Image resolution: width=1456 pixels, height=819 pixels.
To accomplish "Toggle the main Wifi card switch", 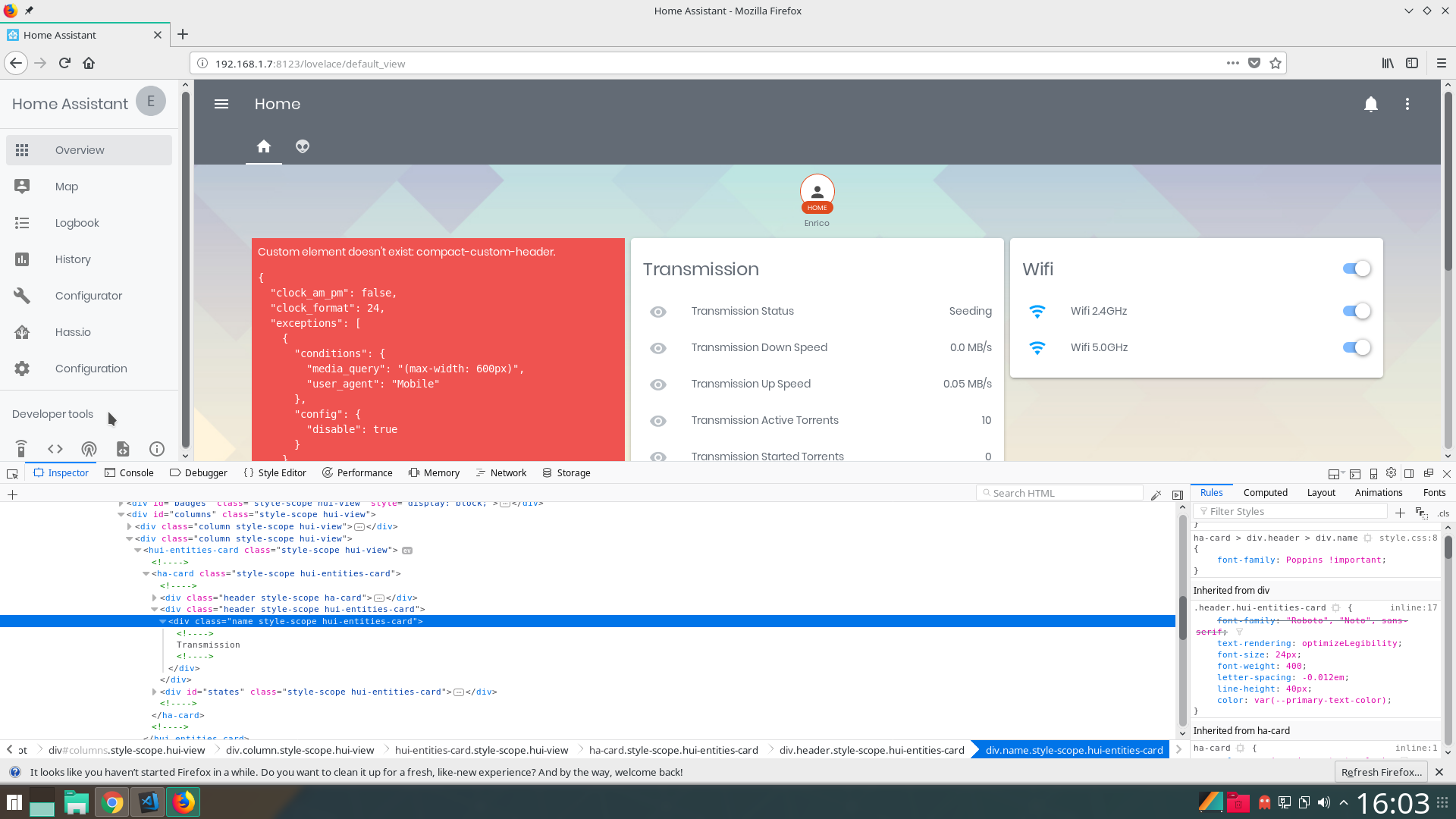I will pos(1356,268).
